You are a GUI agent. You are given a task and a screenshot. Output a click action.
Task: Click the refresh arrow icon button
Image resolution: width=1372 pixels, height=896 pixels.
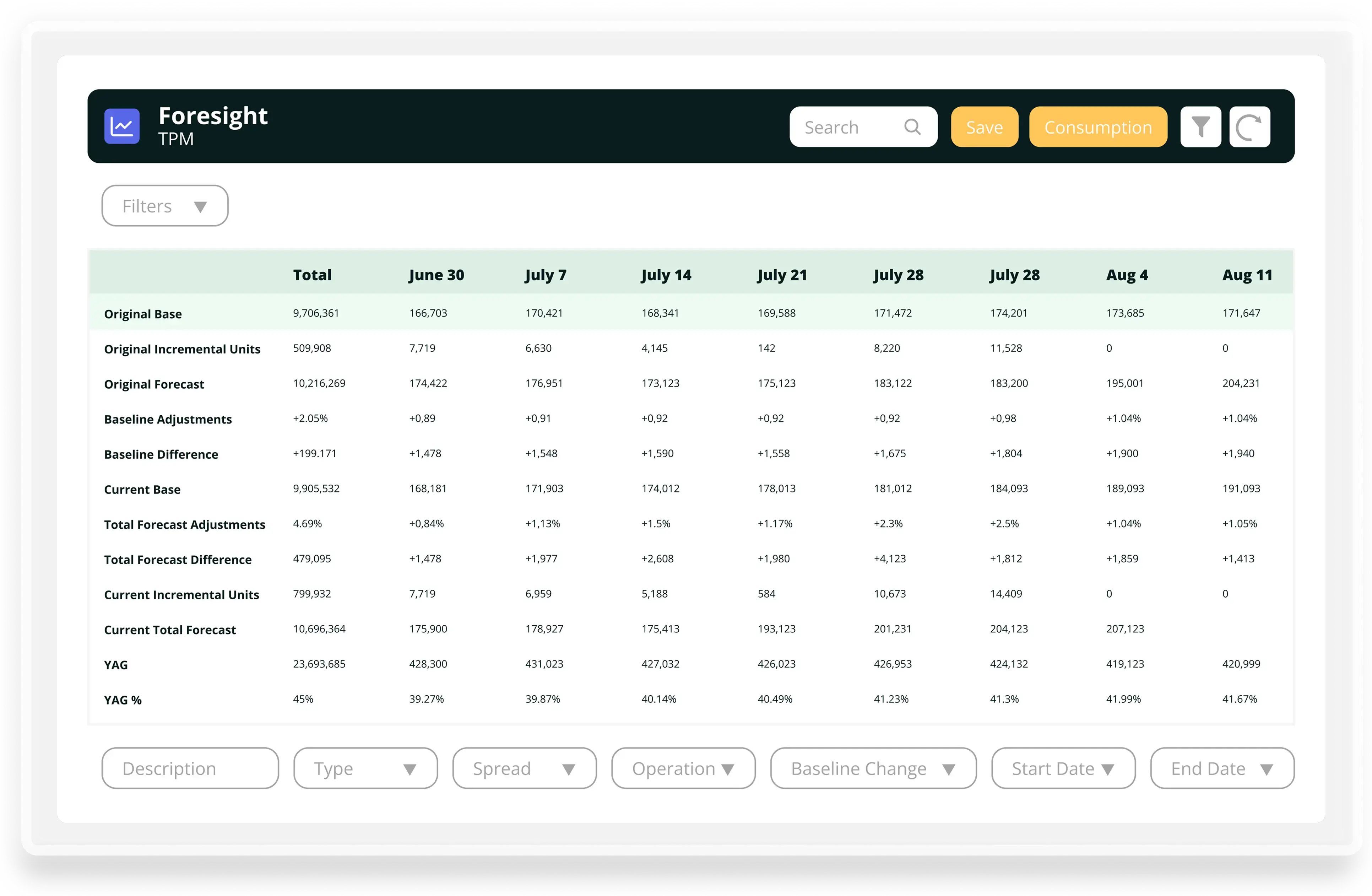pos(1249,127)
